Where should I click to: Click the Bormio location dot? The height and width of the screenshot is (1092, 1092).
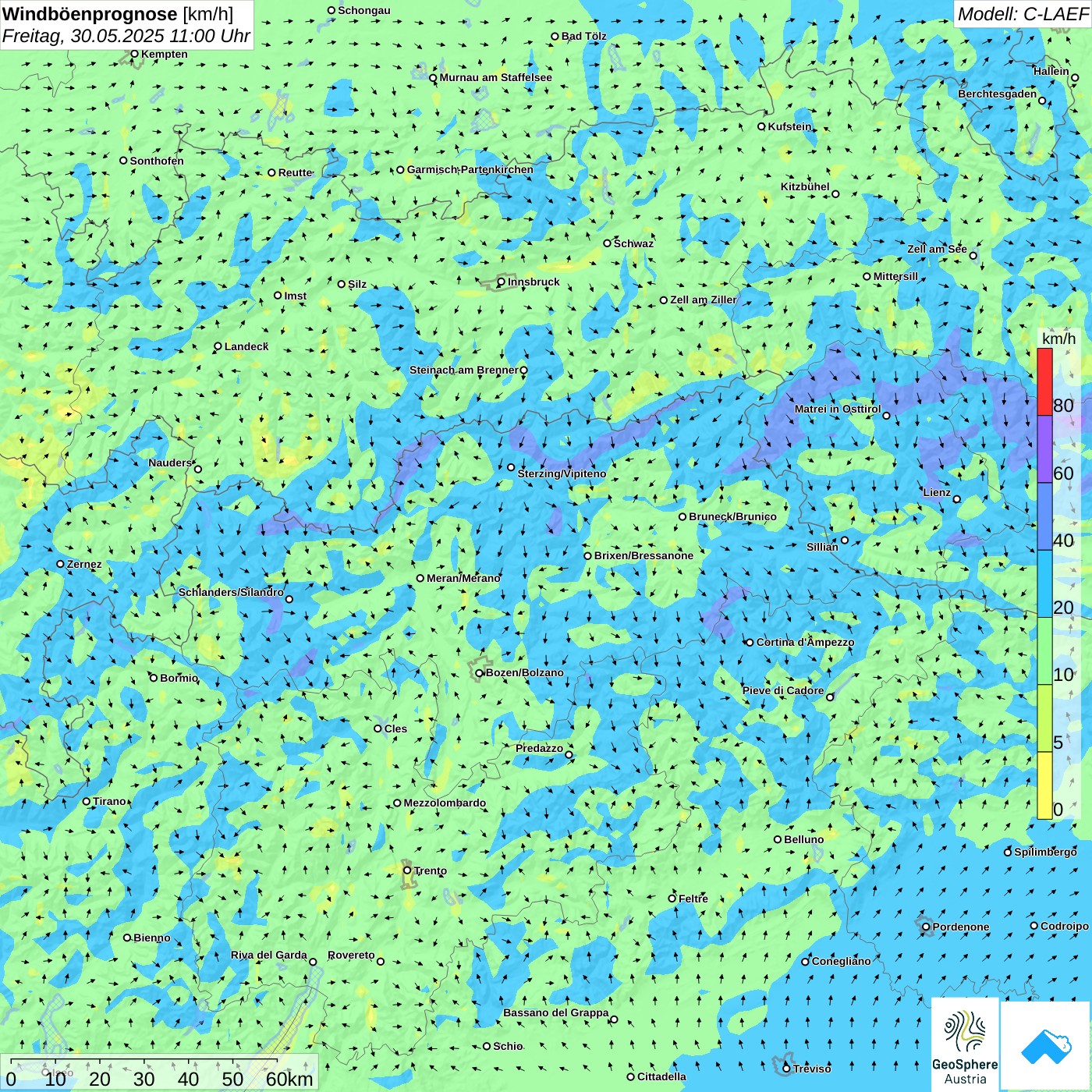[154, 678]
